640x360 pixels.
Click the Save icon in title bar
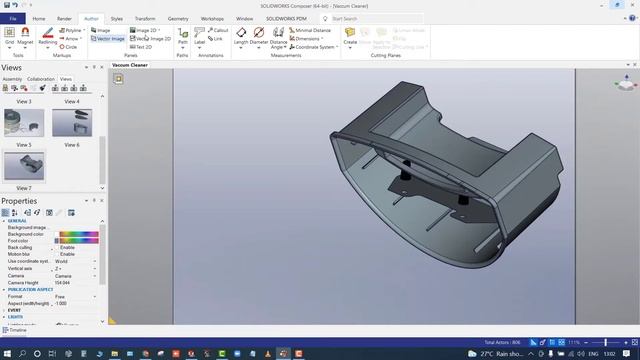pyautogui.click(x=7, y=5)
